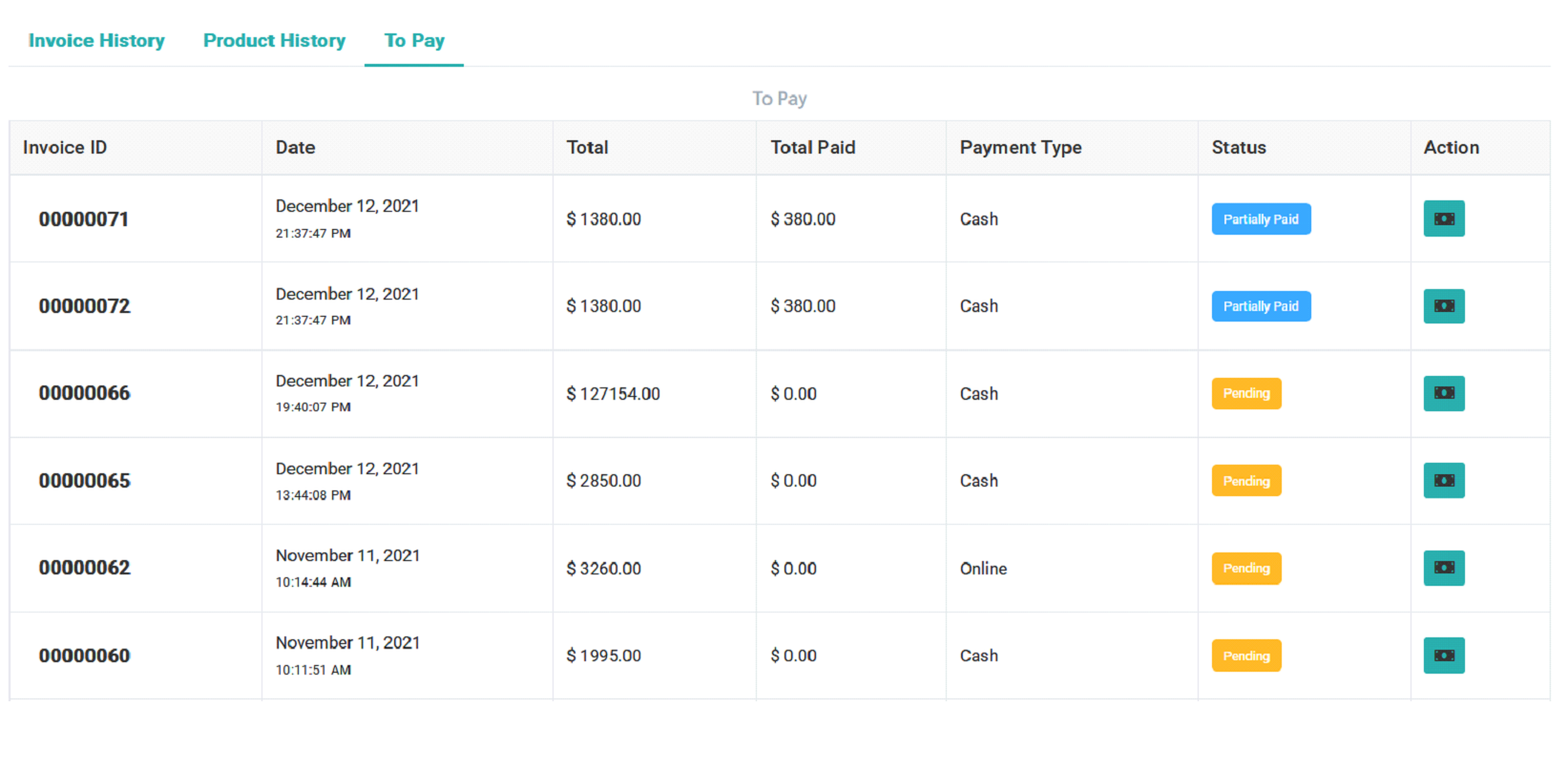Click the Status column header

coord(1238,148)
